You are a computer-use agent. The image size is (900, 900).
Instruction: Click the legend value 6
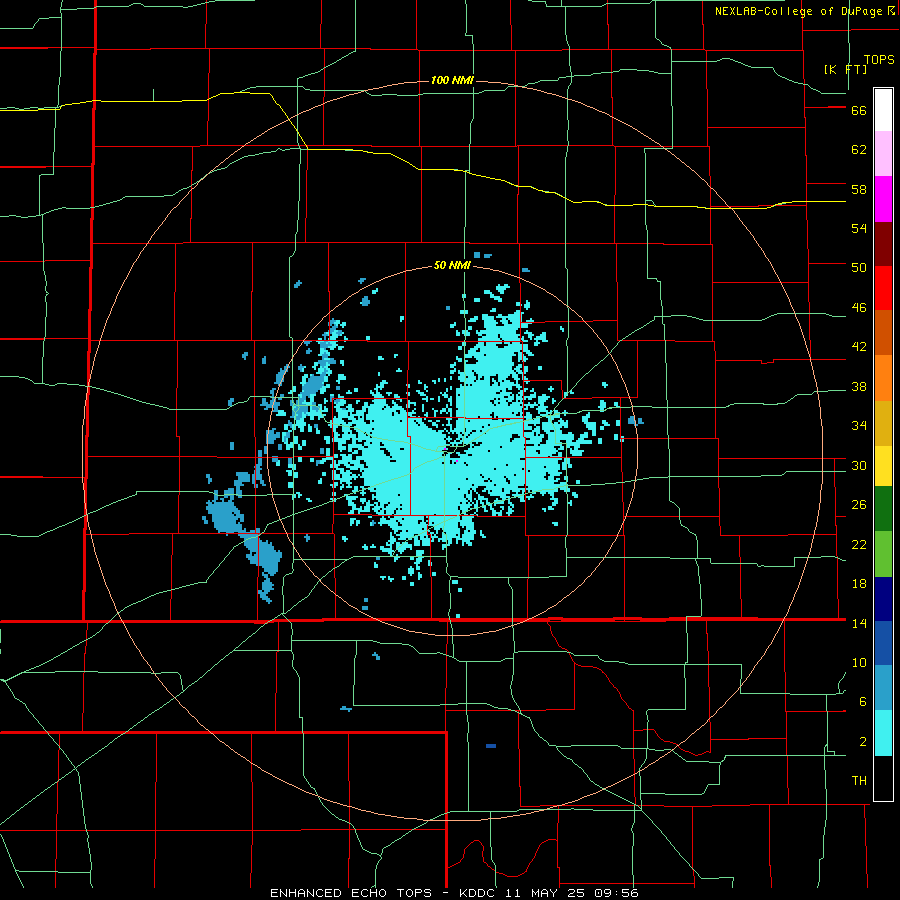pos(863,701)
